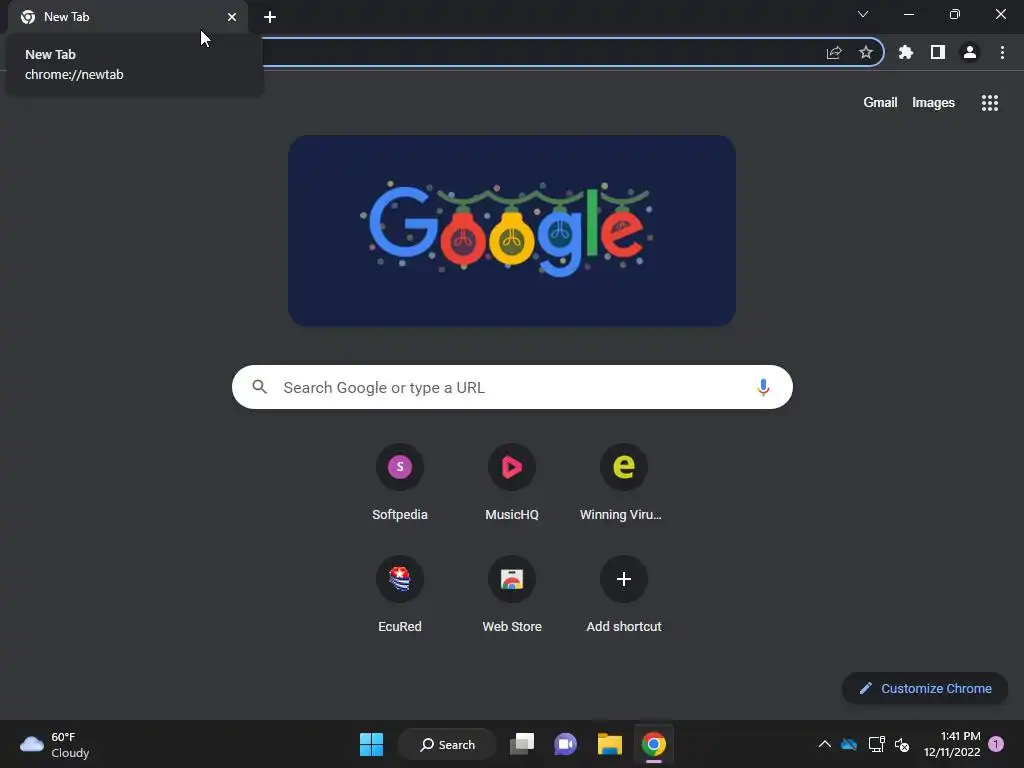
Task: Open the profile avatar menu
Action: 970,52
